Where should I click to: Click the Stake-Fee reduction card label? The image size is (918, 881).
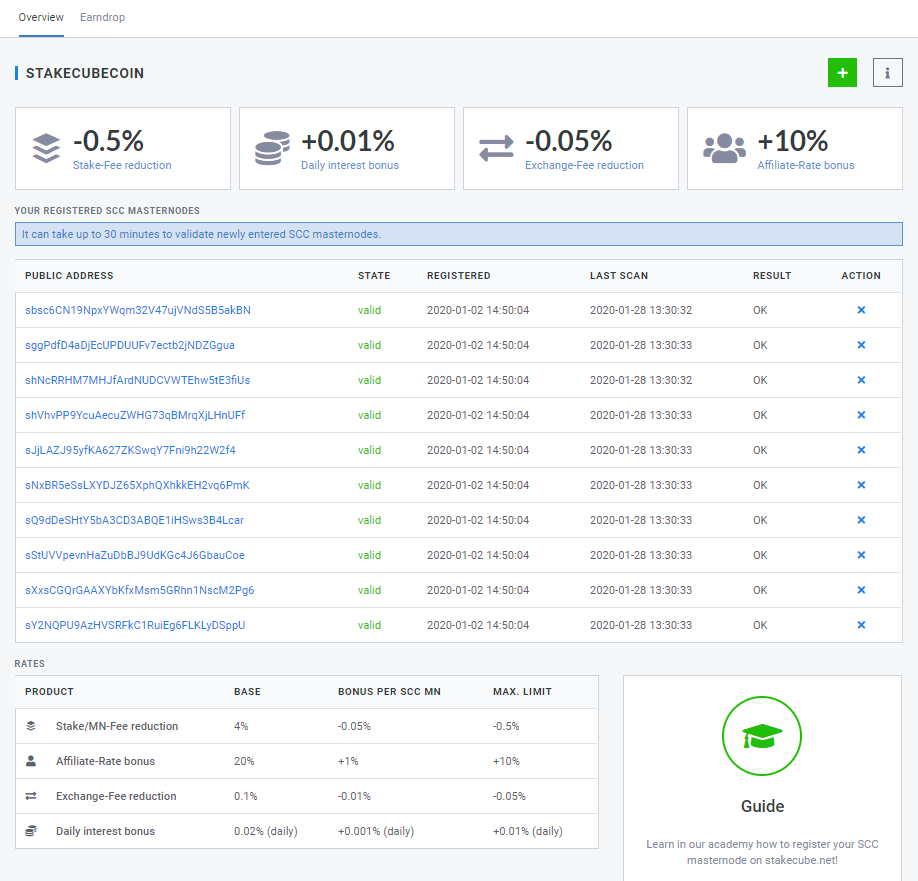tap(122, 165)
